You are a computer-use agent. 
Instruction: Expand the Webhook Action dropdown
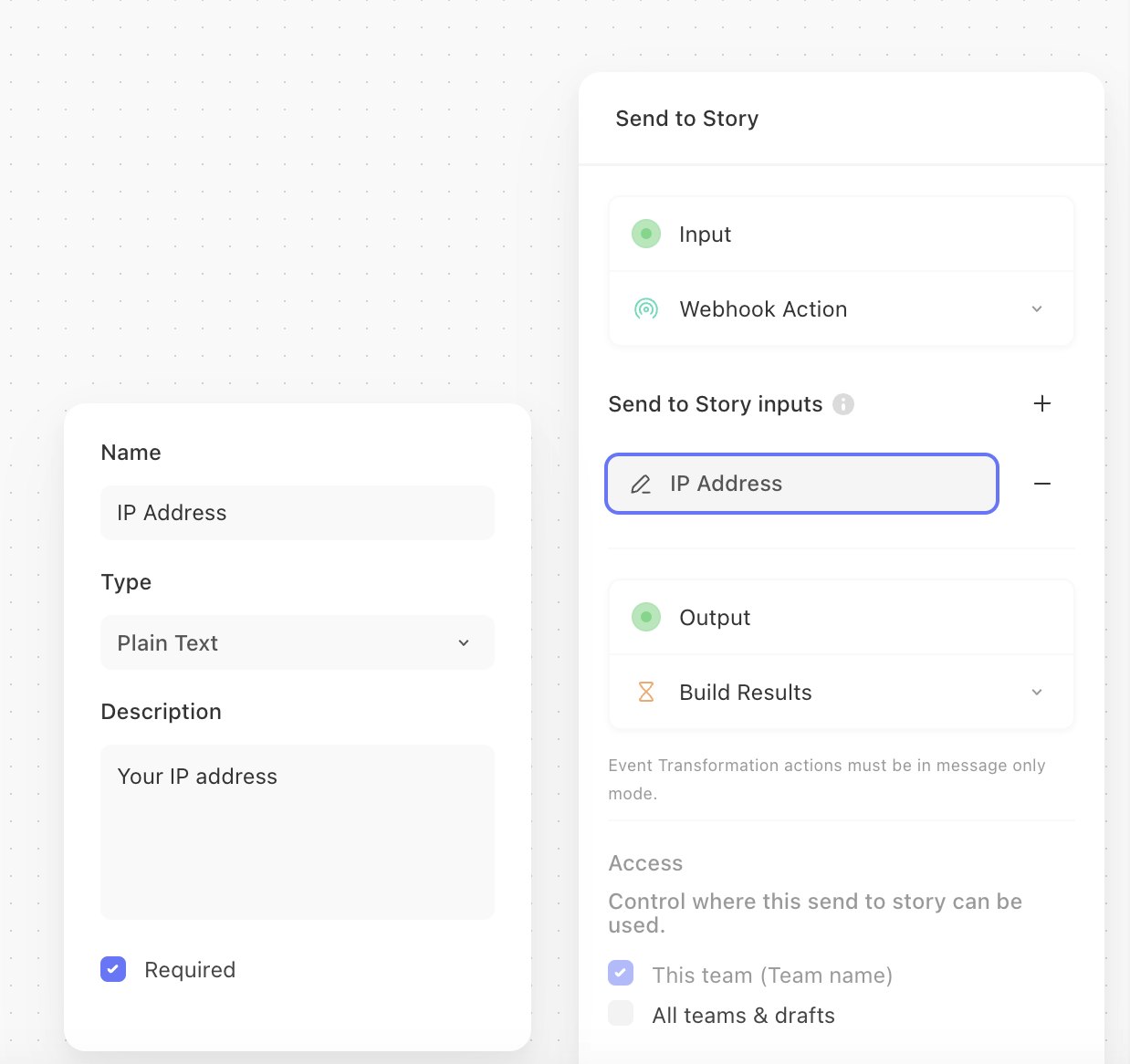click(x=1036, y=309)
